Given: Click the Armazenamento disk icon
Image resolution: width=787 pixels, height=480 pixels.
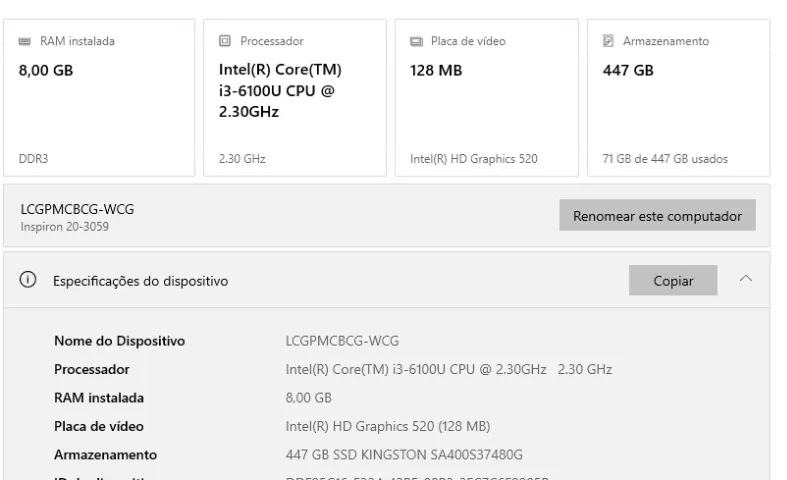Looking at the screenshot, I should pyautogui.click(x=608, y=41).
